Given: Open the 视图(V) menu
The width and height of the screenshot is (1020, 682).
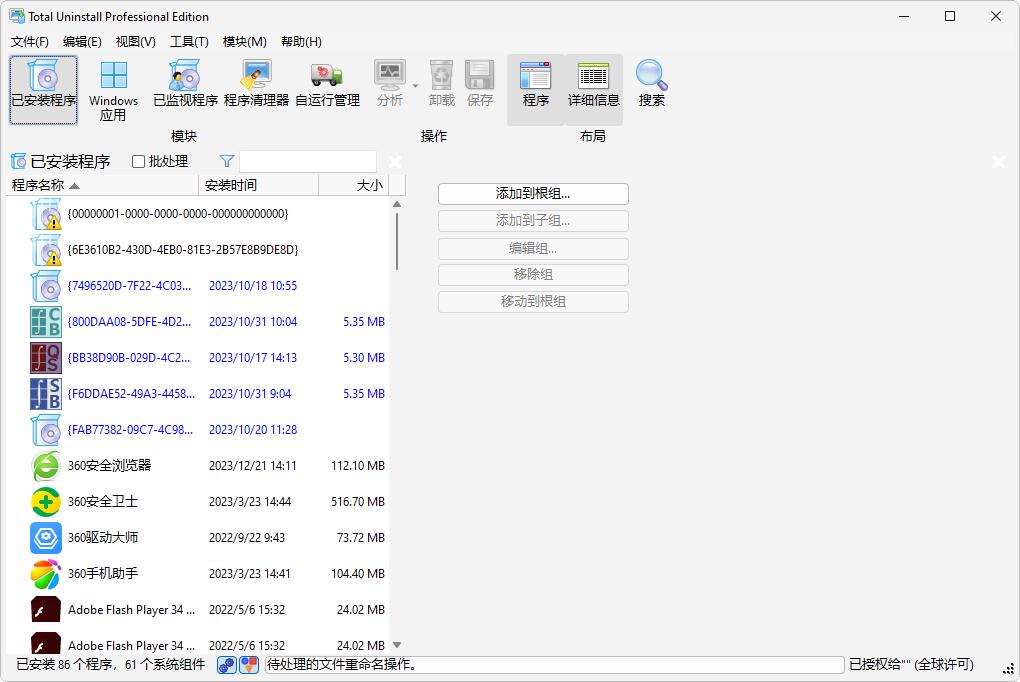Looking at the screenshot, I should [x=135, y=42].
